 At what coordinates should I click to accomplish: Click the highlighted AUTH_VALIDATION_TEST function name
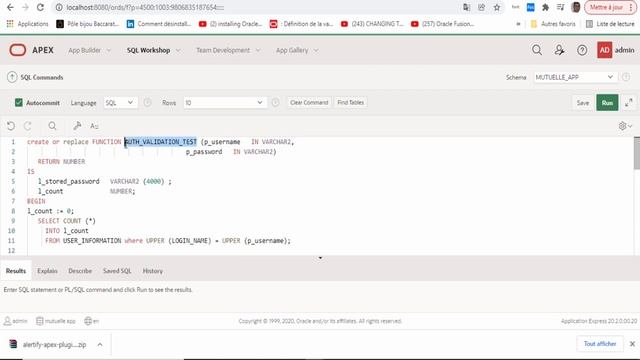(160, 142)
